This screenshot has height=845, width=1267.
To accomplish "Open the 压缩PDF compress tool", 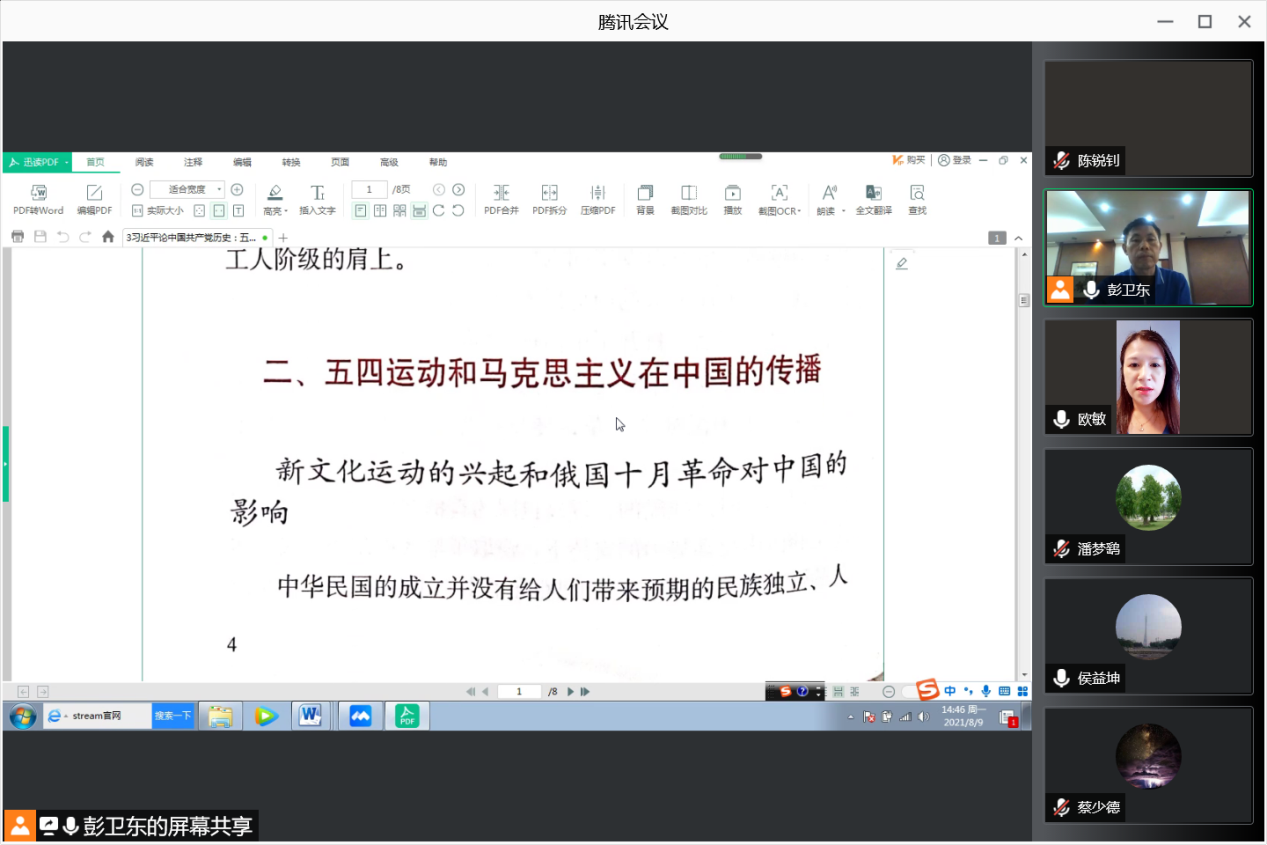I will 598,193.
